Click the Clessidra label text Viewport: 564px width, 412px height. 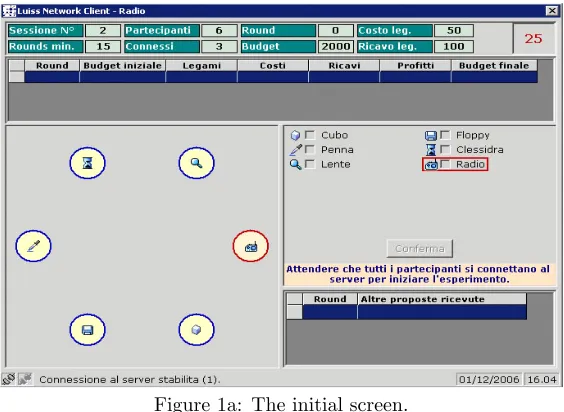point(480,150)
